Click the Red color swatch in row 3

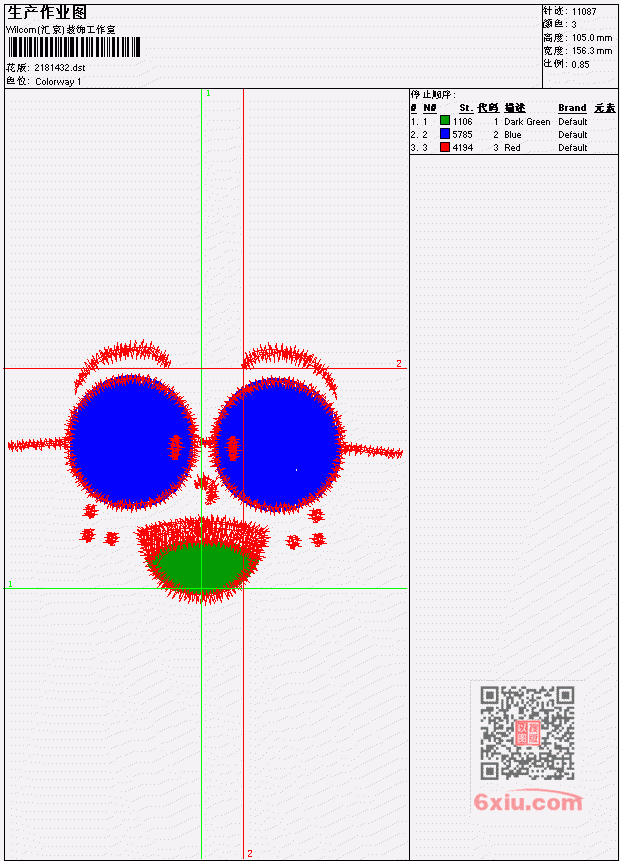pyautogui.click(x=445, y=147)
